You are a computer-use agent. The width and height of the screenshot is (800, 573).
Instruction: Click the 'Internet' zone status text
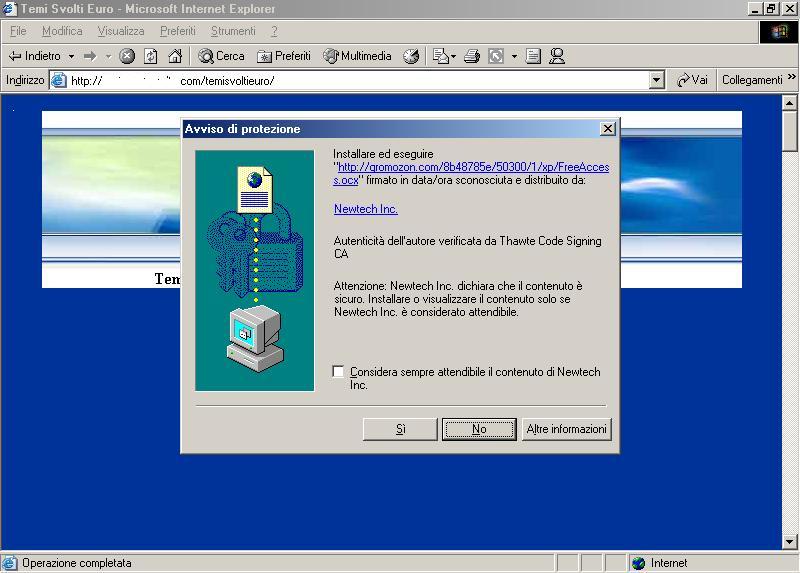click(669, 563)
